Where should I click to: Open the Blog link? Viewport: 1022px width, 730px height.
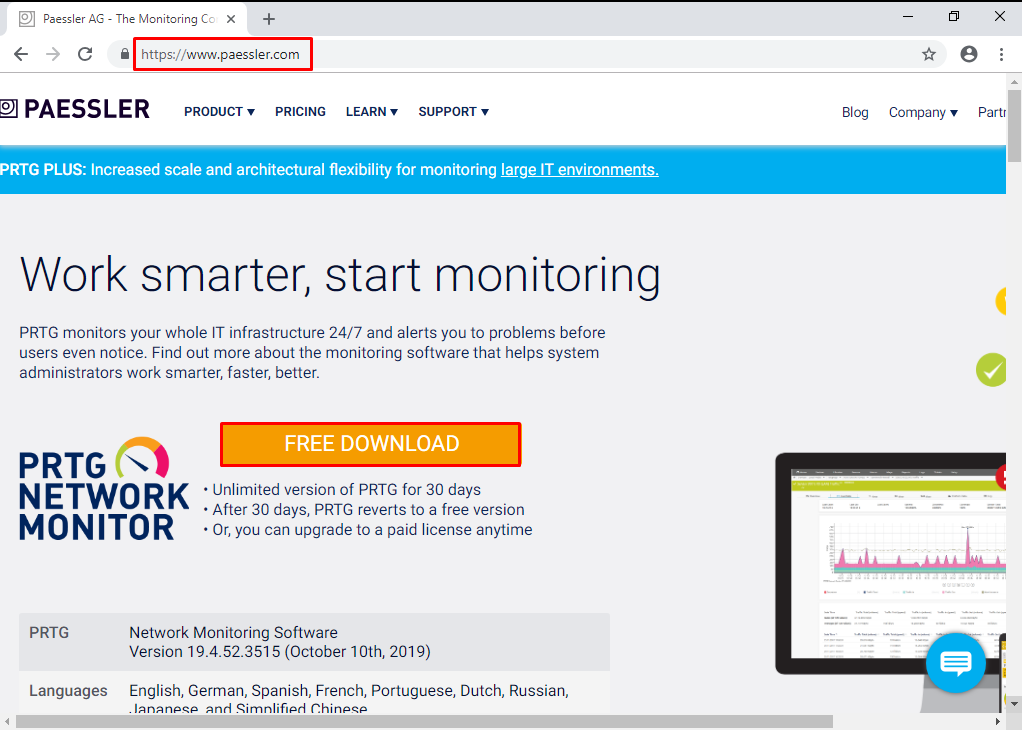[854, 112]
